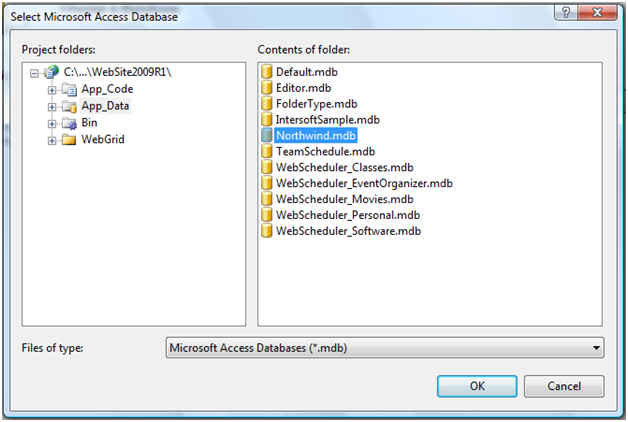Click the App_Code folder icon
Screen dimensions: 628x422
coord(69,90)
